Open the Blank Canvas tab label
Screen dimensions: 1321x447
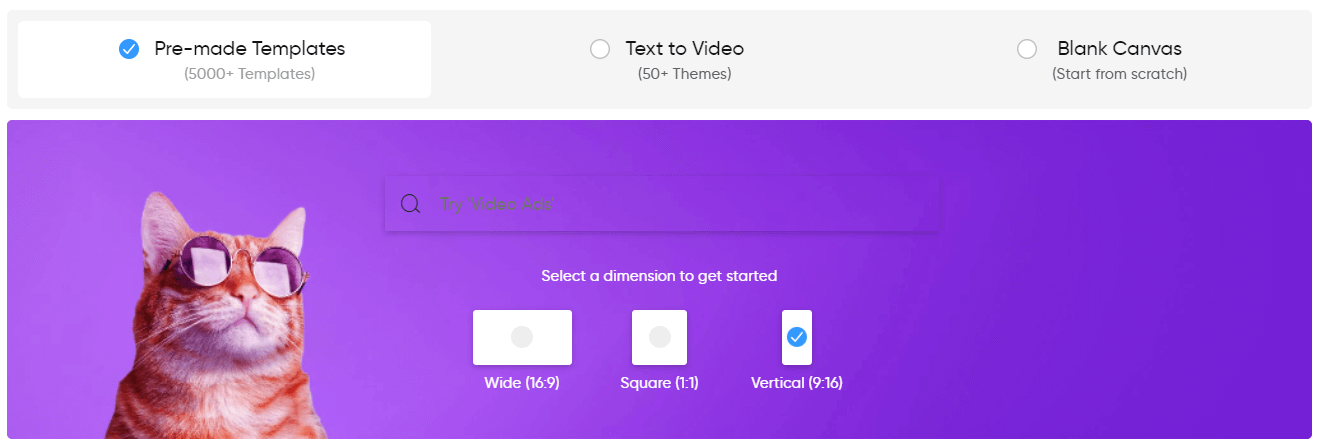click(1120, 48)
